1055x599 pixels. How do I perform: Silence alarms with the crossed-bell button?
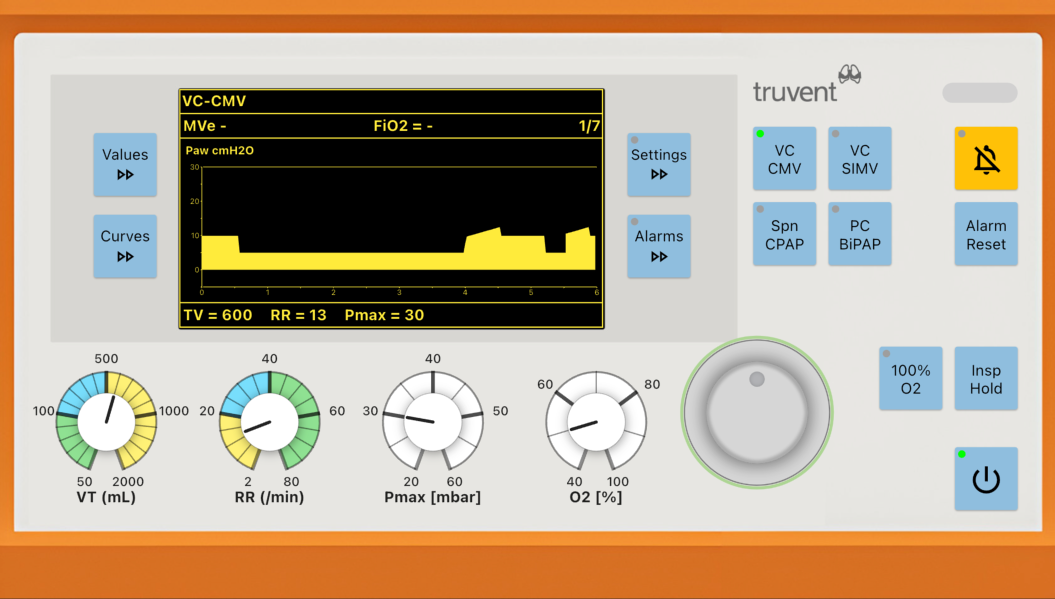(x=986, y=158)
